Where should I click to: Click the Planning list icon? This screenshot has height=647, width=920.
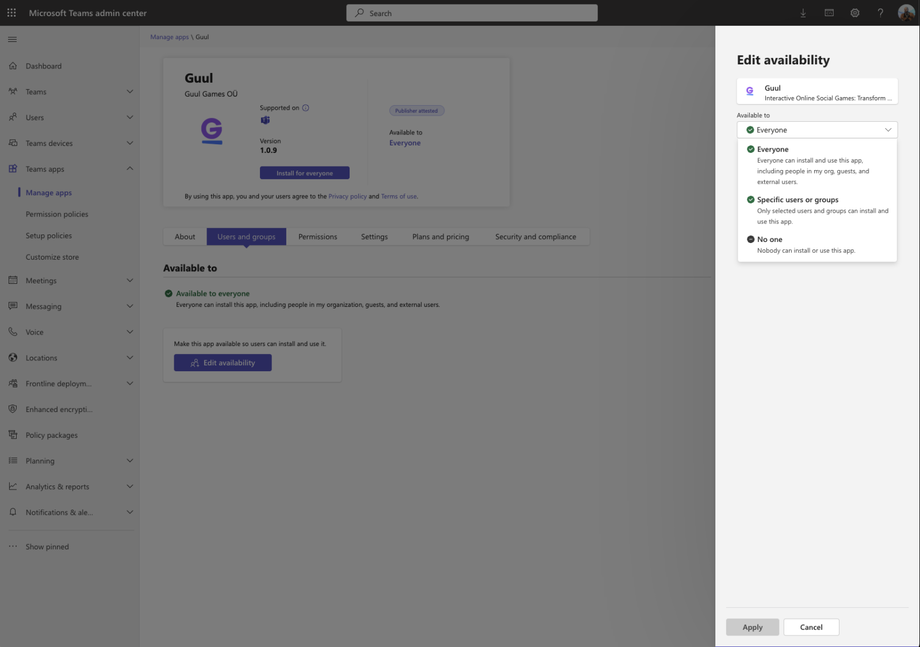[13, 460]
